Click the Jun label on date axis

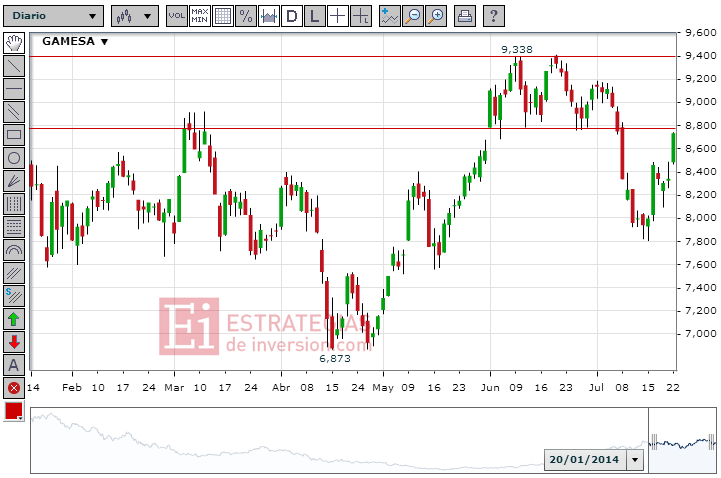490,387
